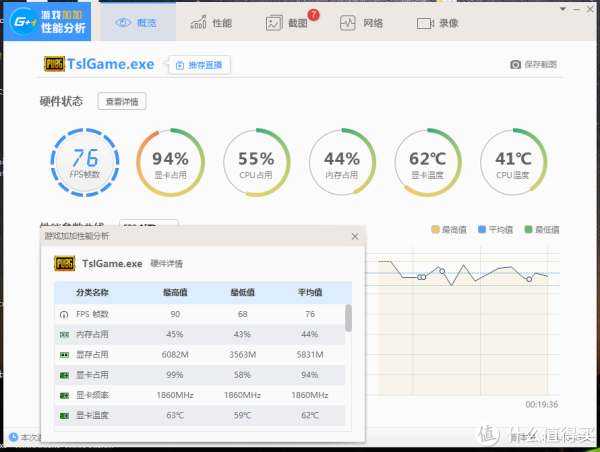Click the camera icon next to 保存截图
Screen dimensions: 600x452
tap(515, 64)
